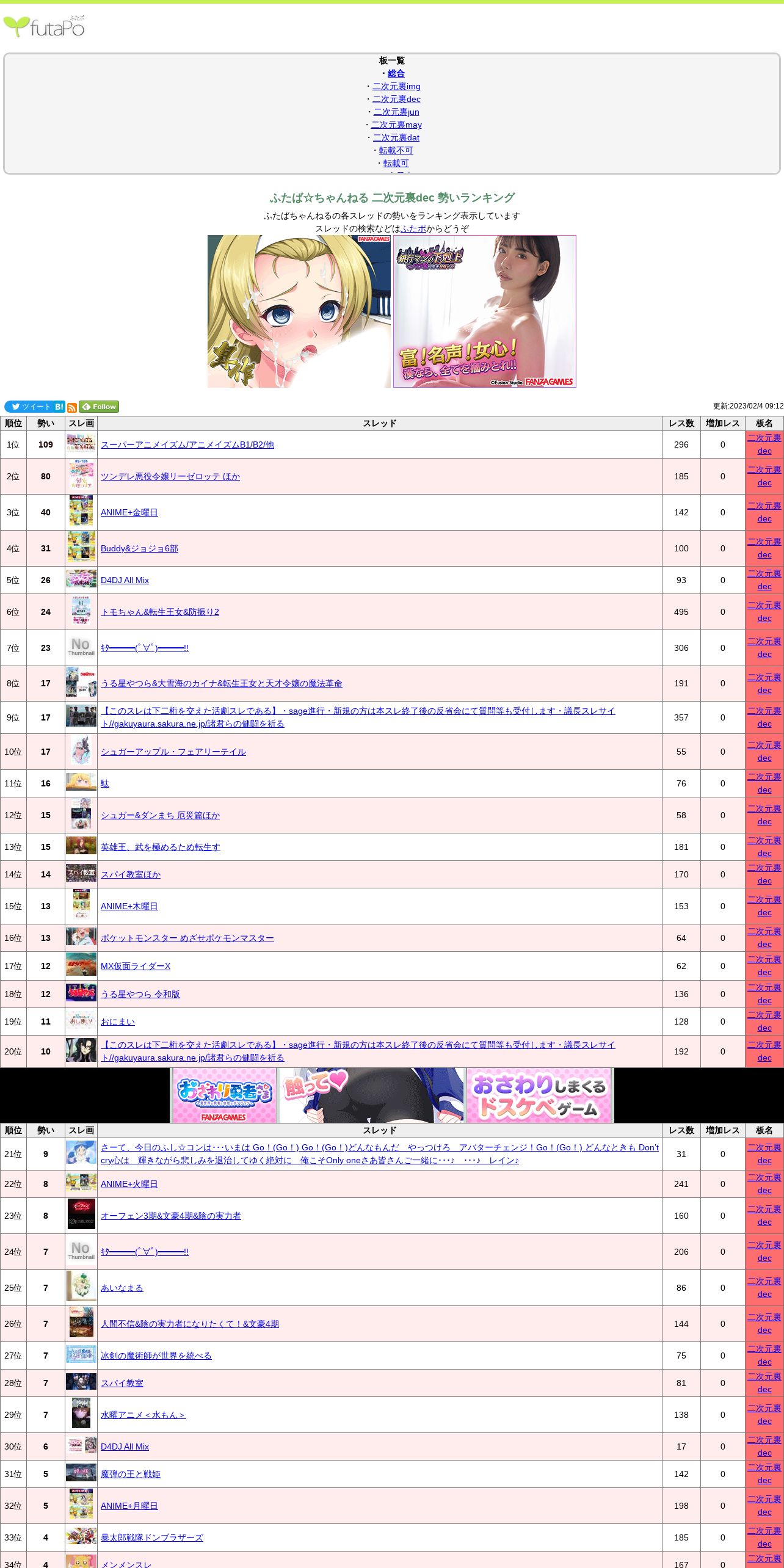Image resolution: width=784 pixels, height=1568 pixels.
Task: Click the thumbnail beside 水曜アニメ＜水もん＞
Action: pyautogui.click(x=81, y=1414)
